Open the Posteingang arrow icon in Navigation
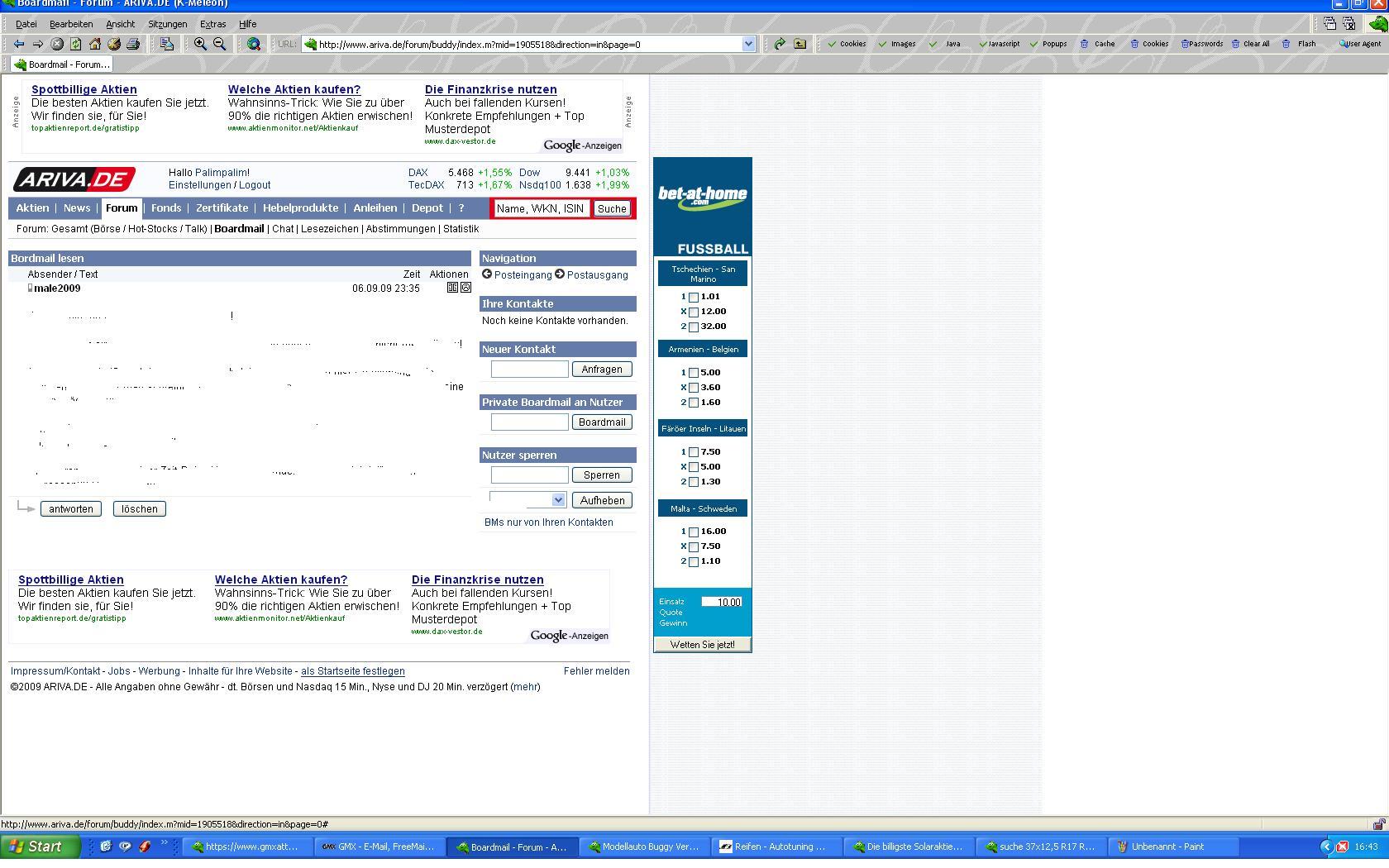 click(487, 274)
